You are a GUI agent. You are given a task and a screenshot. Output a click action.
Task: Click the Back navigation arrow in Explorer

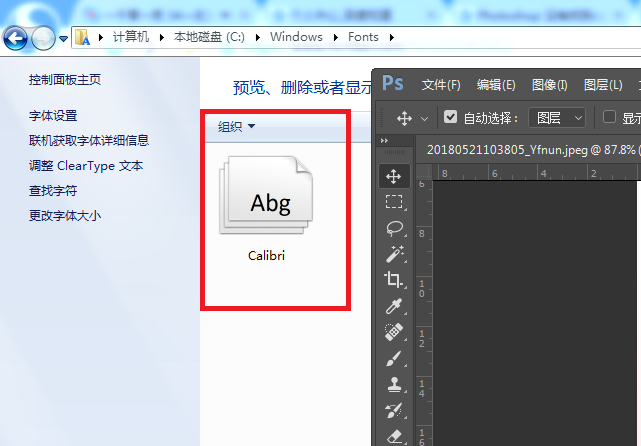click(x=15, y=39)
